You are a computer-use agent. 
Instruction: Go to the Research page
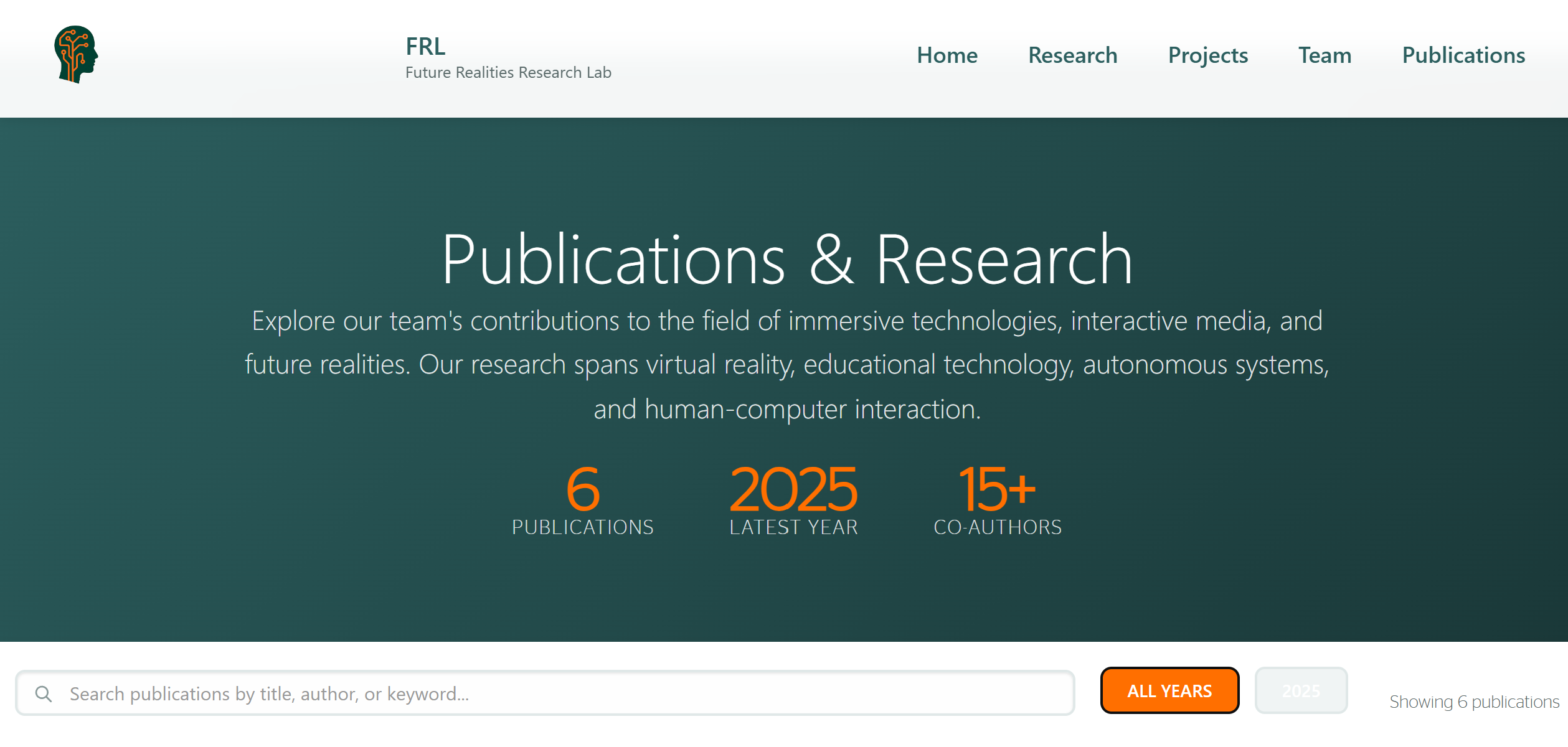click(1072, 55)
